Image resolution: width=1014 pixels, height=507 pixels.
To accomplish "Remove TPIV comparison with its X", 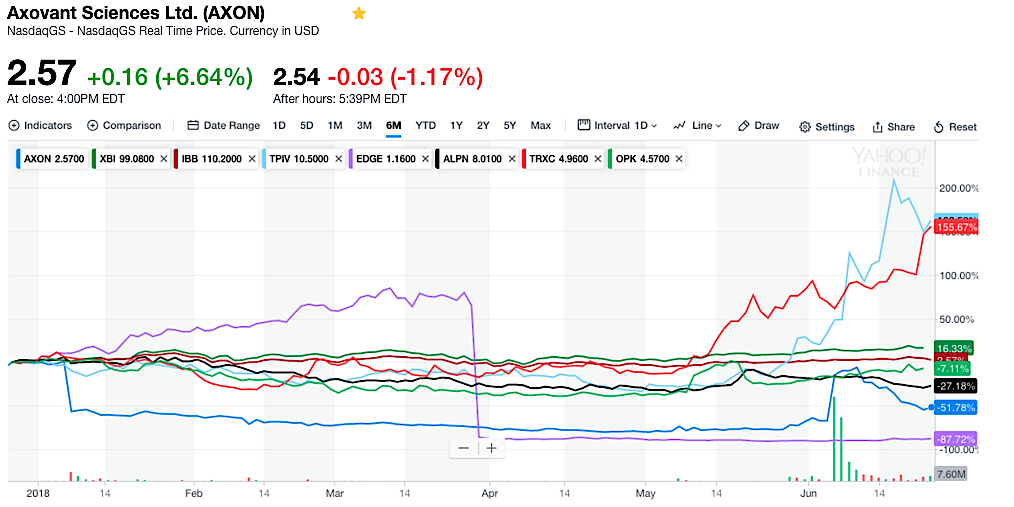I will pos(338,158).
